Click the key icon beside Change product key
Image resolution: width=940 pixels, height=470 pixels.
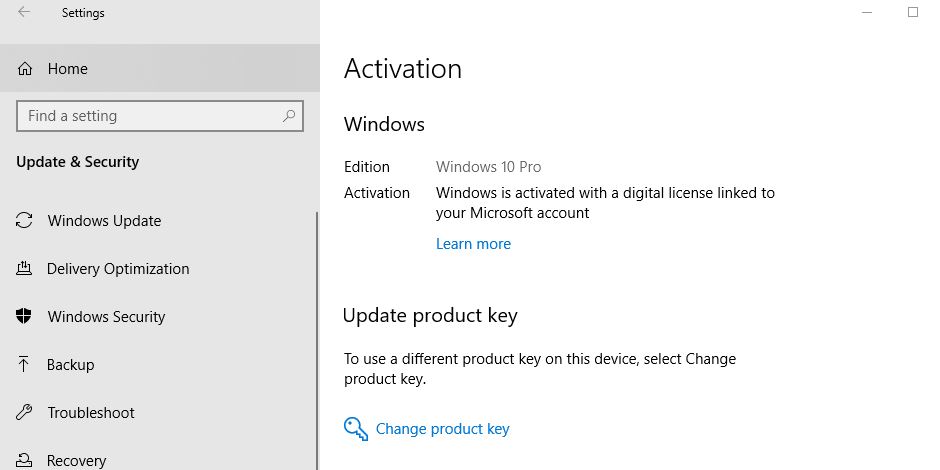pos(355,429)
